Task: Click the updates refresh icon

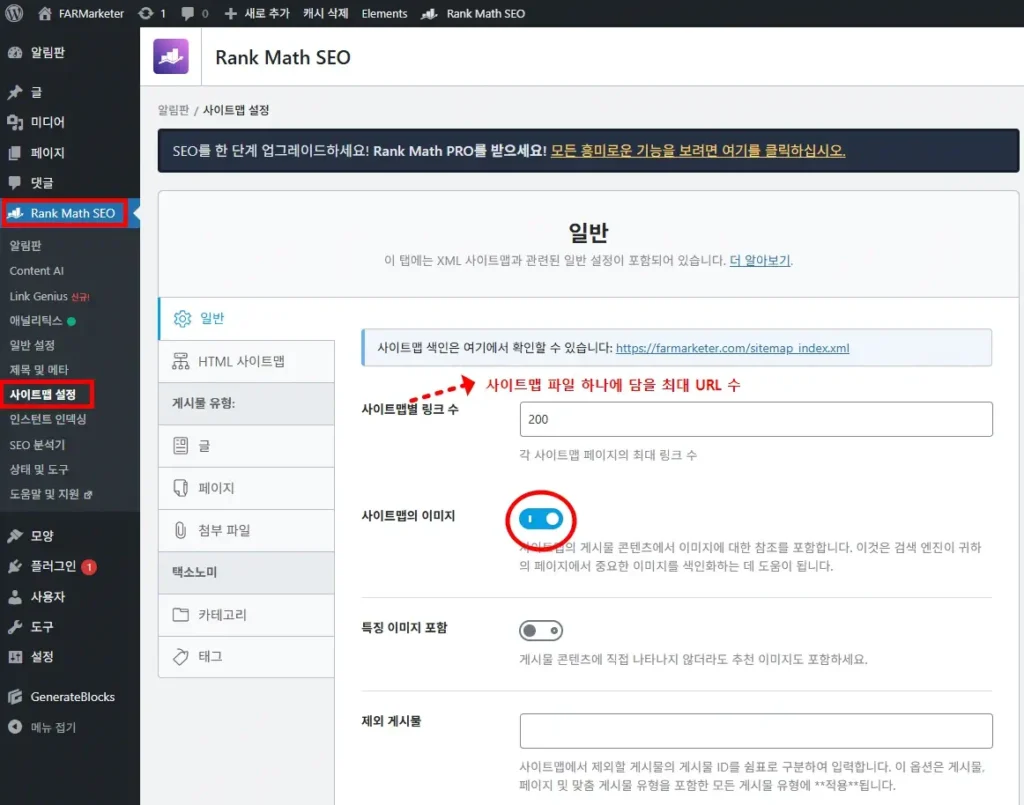Action: 146,14
